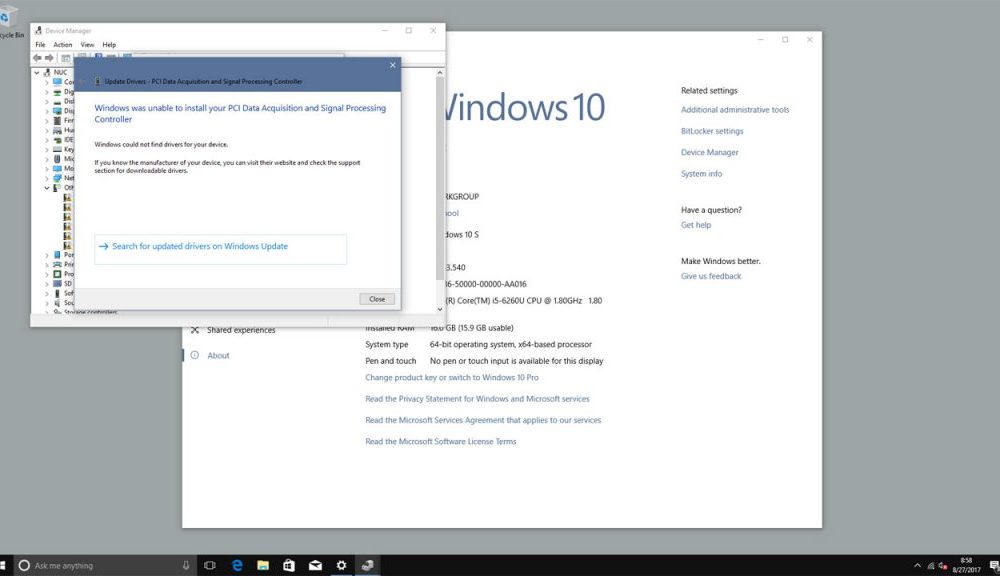The image size is (1000, 576).
Task: Show hidden system tray icons
Action: [917, 565]
